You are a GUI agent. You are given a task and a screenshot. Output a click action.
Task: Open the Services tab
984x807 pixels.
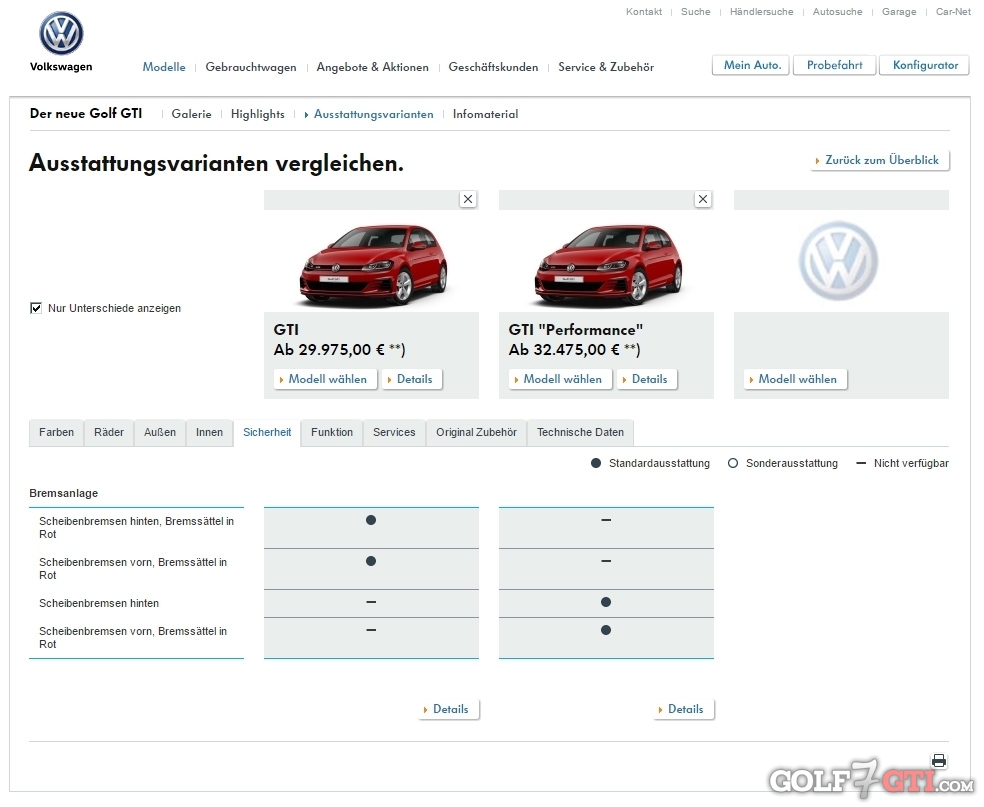(x=394, y=432)
